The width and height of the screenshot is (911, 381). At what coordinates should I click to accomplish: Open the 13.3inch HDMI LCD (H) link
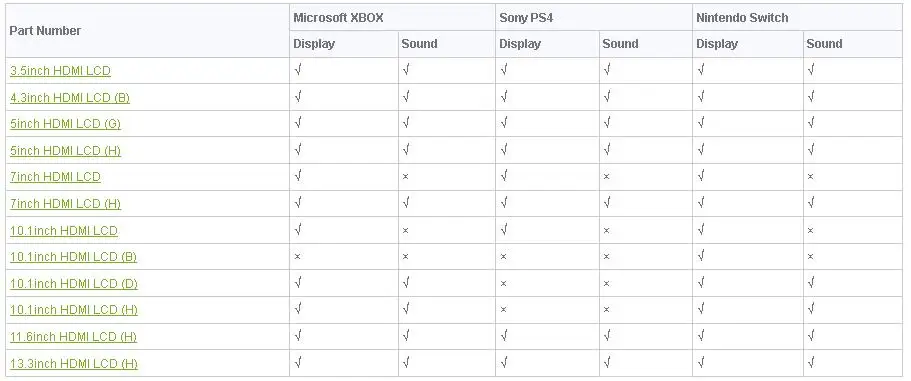coord(74,364)
